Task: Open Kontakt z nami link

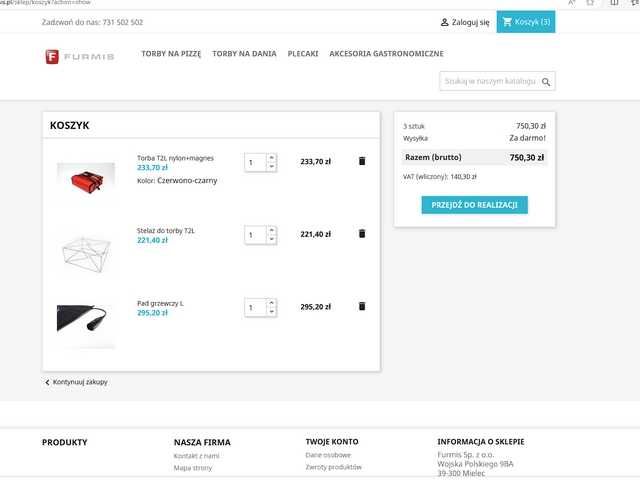Action: tap(196, 455)
